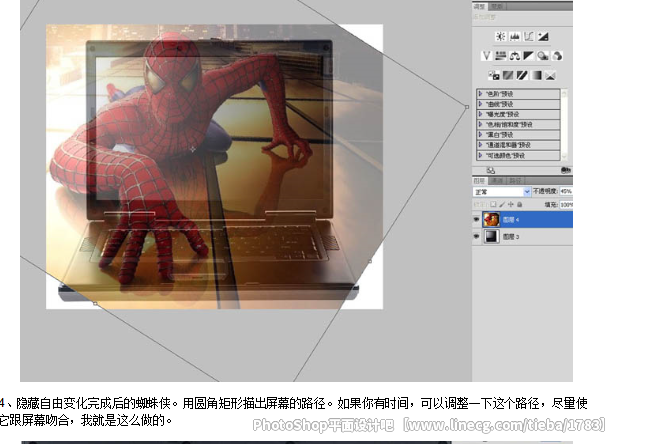Add a Posterize adjustment
This screenshot has width=661, height=444.
click(508, 75)
